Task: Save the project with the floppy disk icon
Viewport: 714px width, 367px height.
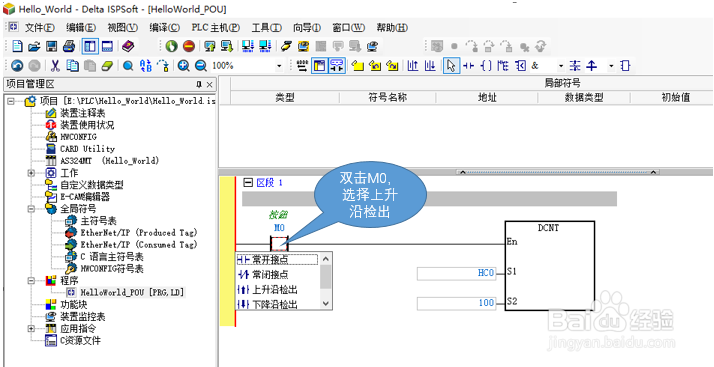Action: pyautogui.click(x=51, y=46)
